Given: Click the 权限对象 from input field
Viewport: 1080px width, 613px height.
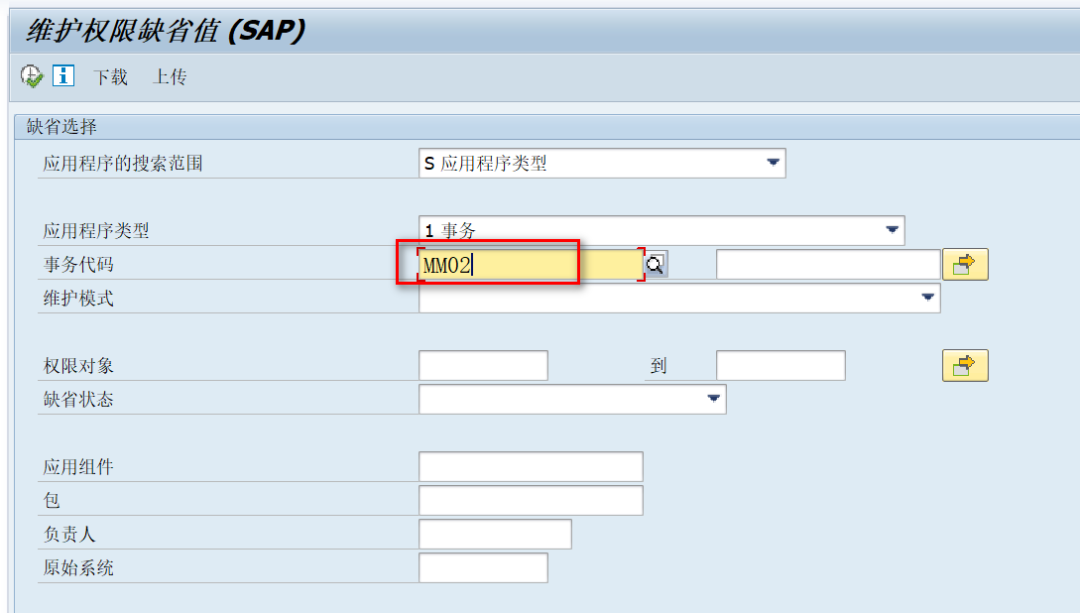Looking at the screenshot, I should click(483, 366).
